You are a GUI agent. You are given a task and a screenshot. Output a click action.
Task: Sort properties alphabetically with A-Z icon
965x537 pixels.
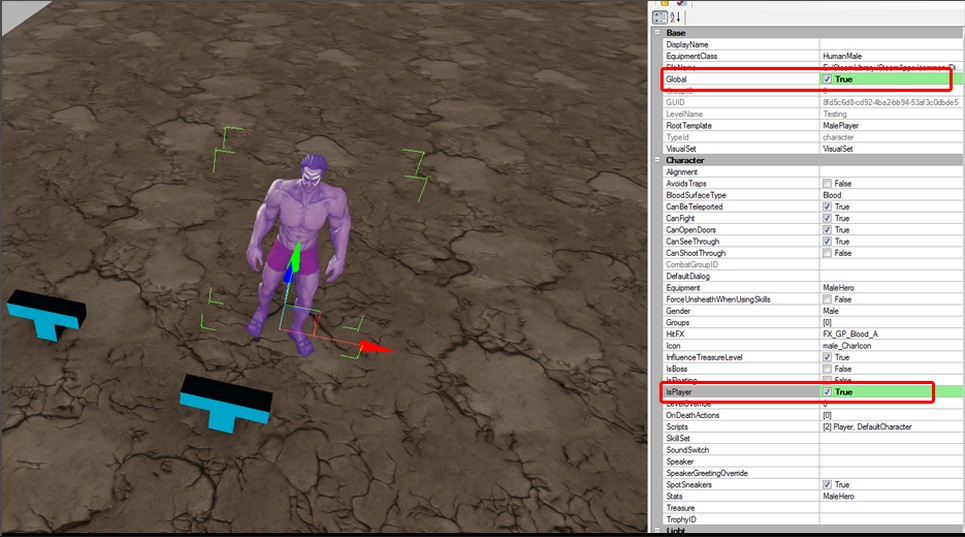pos(675,18)
